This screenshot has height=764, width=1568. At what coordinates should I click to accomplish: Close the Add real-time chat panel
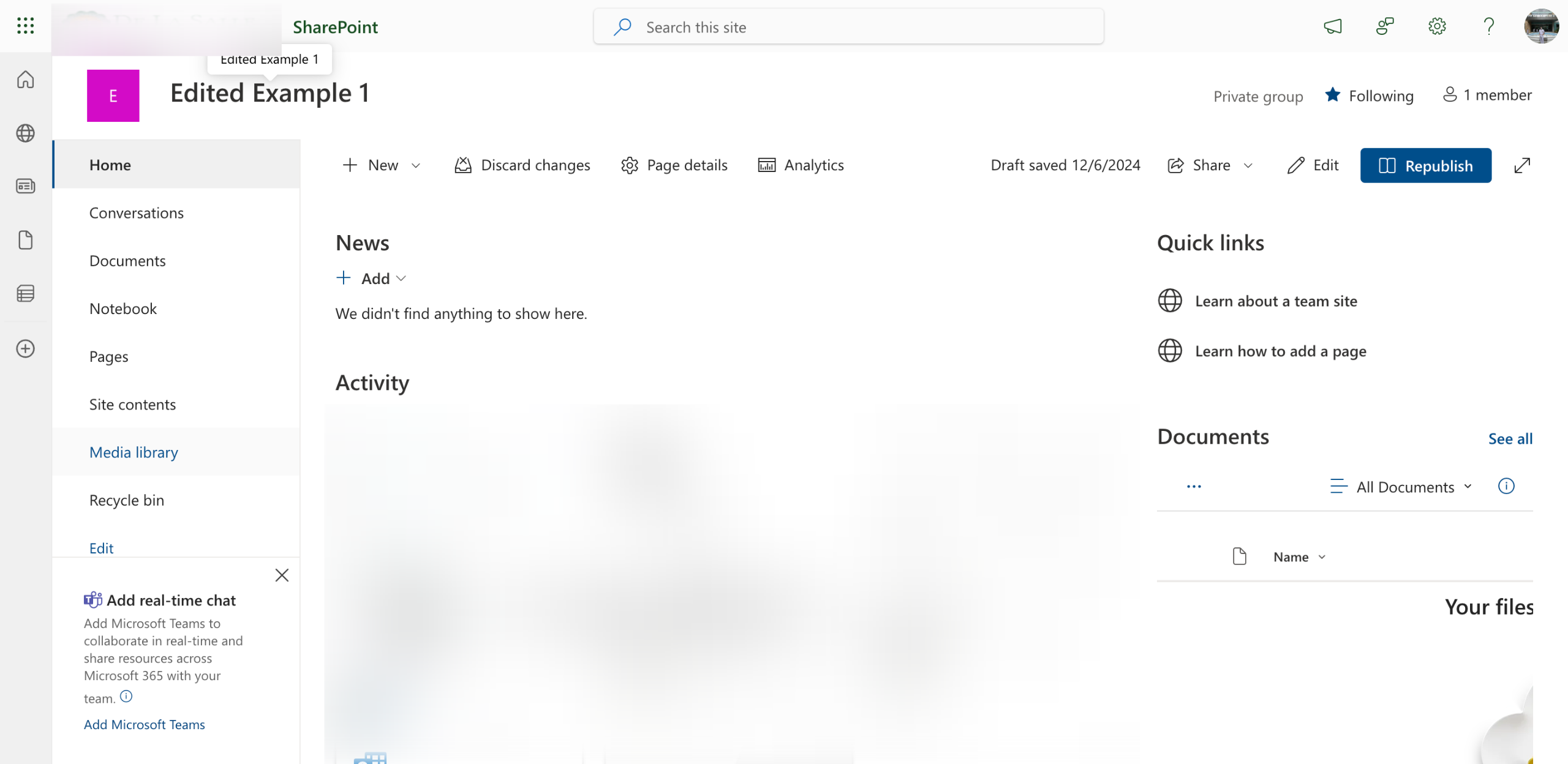pos(282,575)
